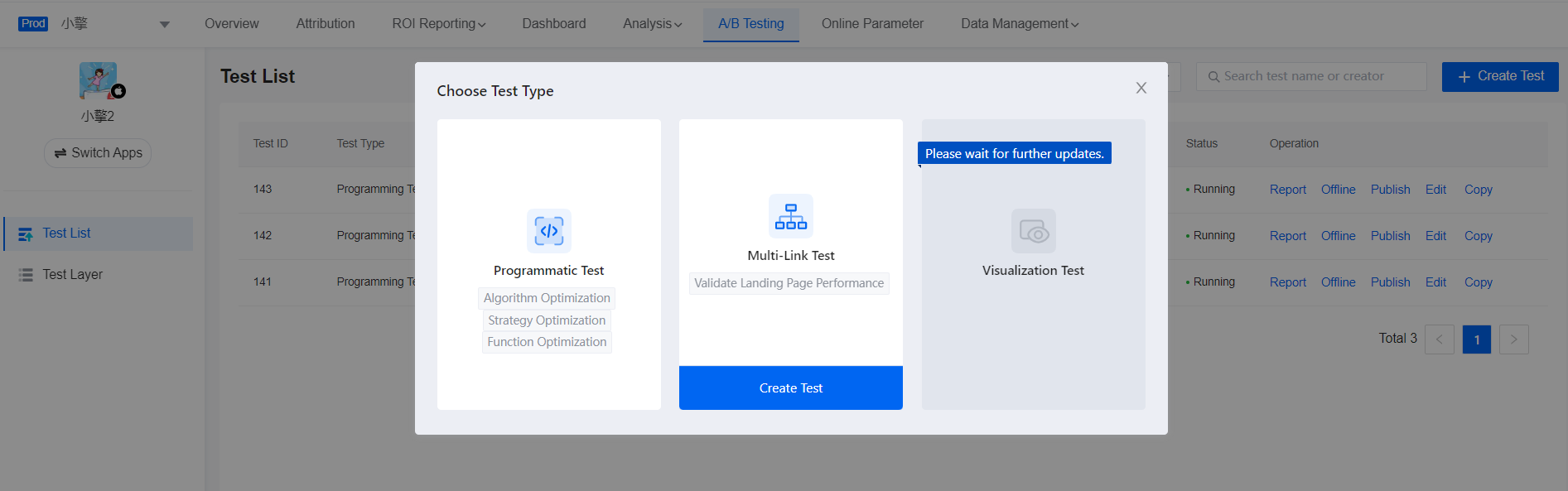Click the Operation column header
This screenshot has width=1568, height=491.
[x=1294, y=143]
